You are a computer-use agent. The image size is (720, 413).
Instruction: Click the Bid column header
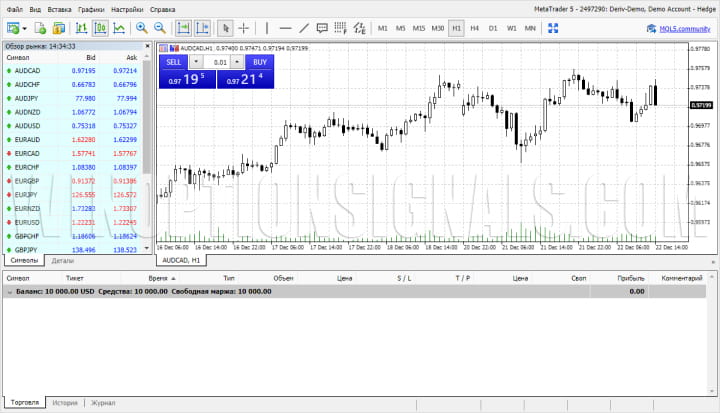(91, 57)
